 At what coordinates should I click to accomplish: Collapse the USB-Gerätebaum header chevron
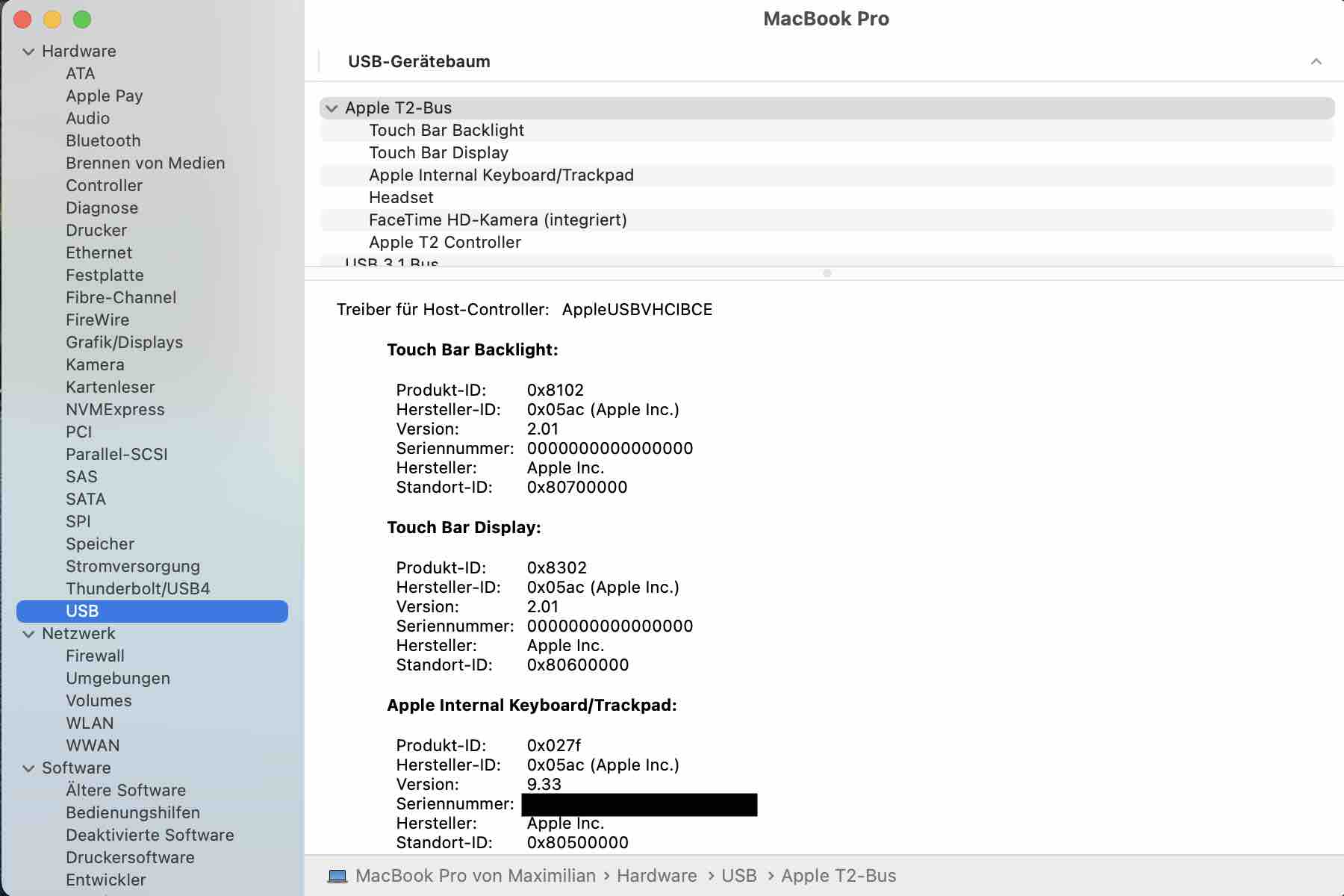[1316, 62]
